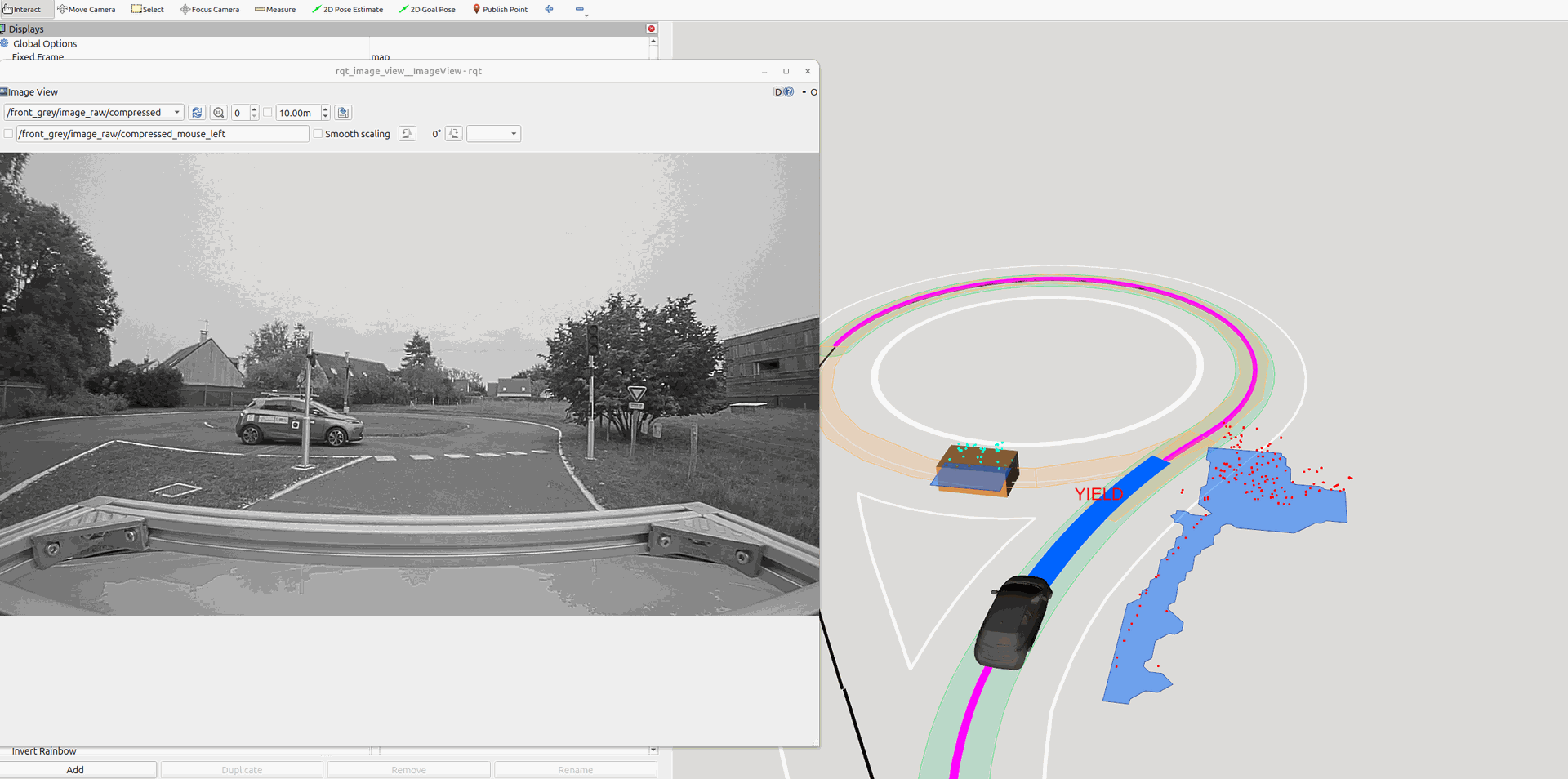Toggle the mouse_left topic publish checkbox
This screenshot has height=779, width=1568.
(x=9, y=134)
